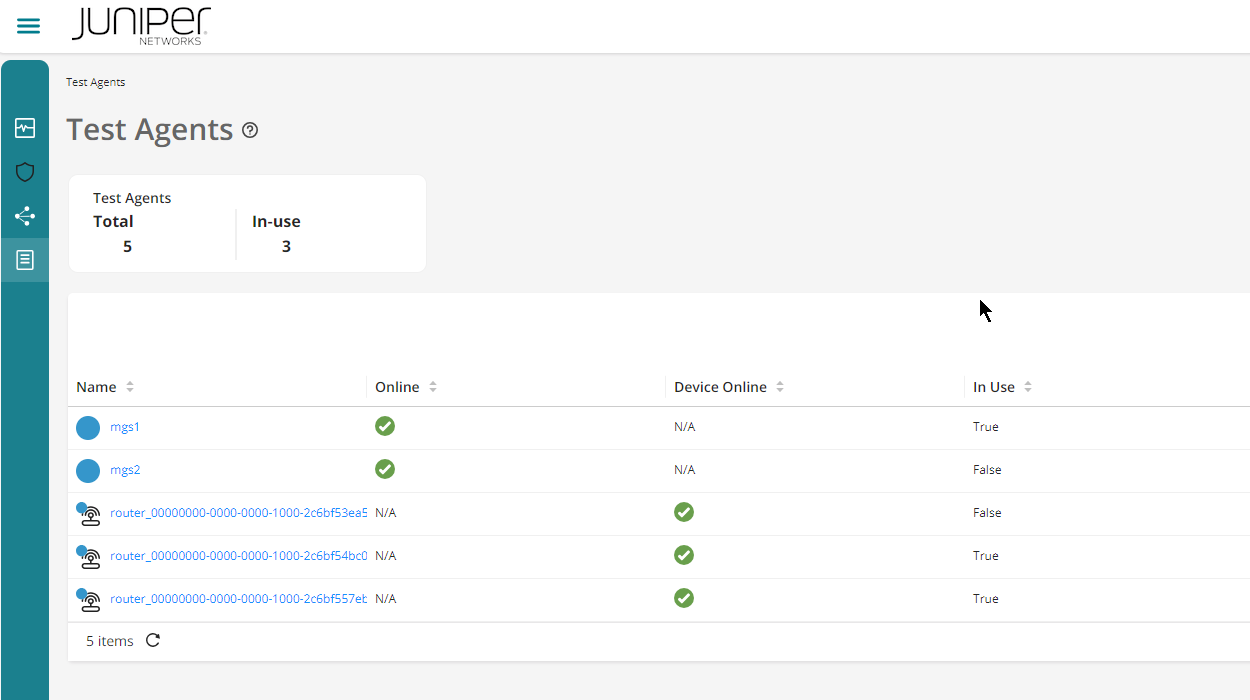Click mgs1 online status checkmark

click(385, 426)
